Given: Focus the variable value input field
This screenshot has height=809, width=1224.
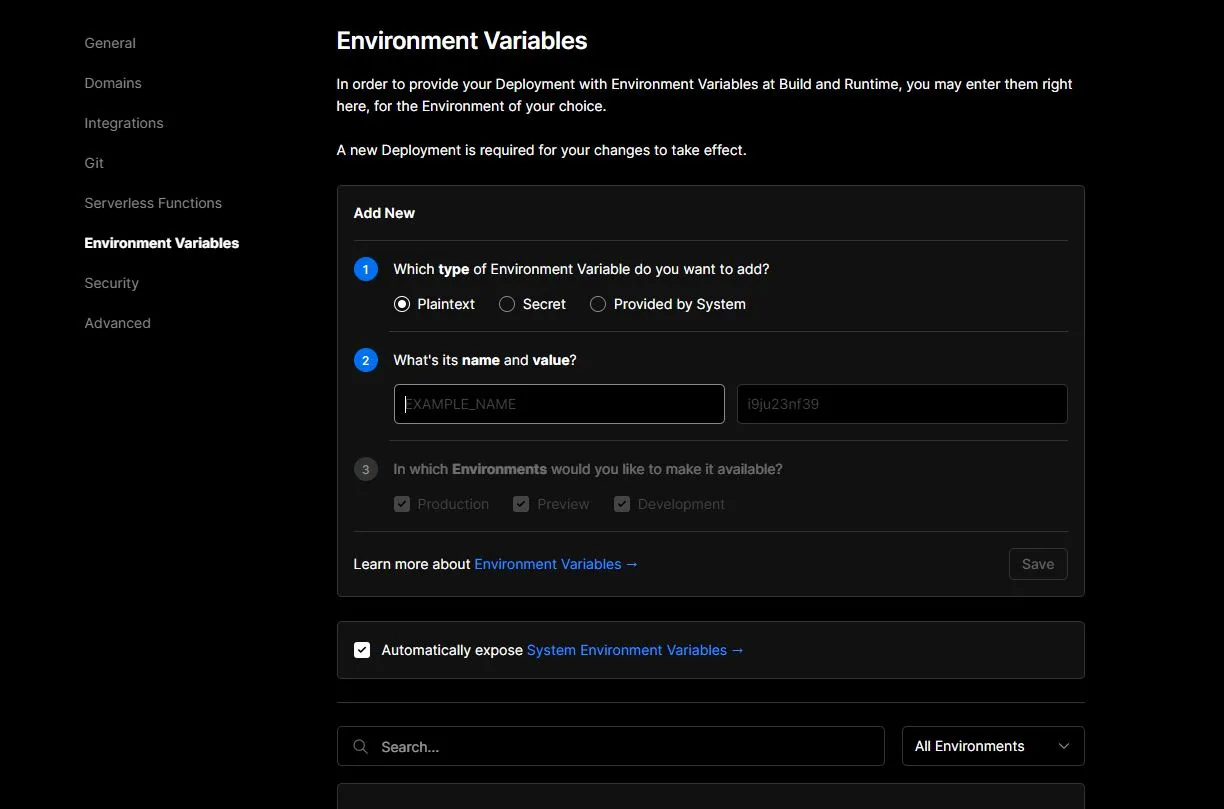Looking at the screenshot, I should tap(902, 404).
